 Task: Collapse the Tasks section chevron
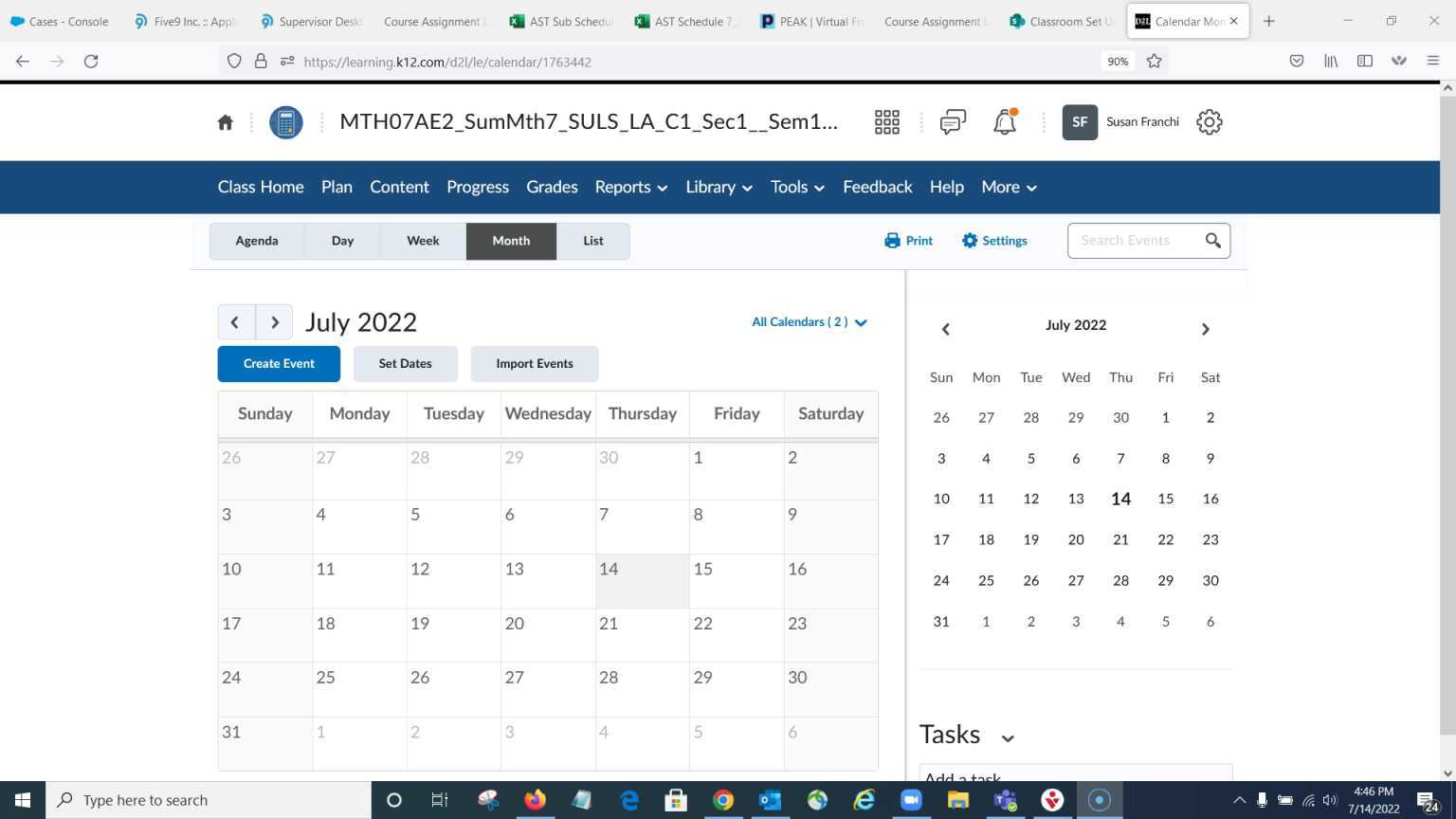pyautogui.click(x=1007, y=737)
